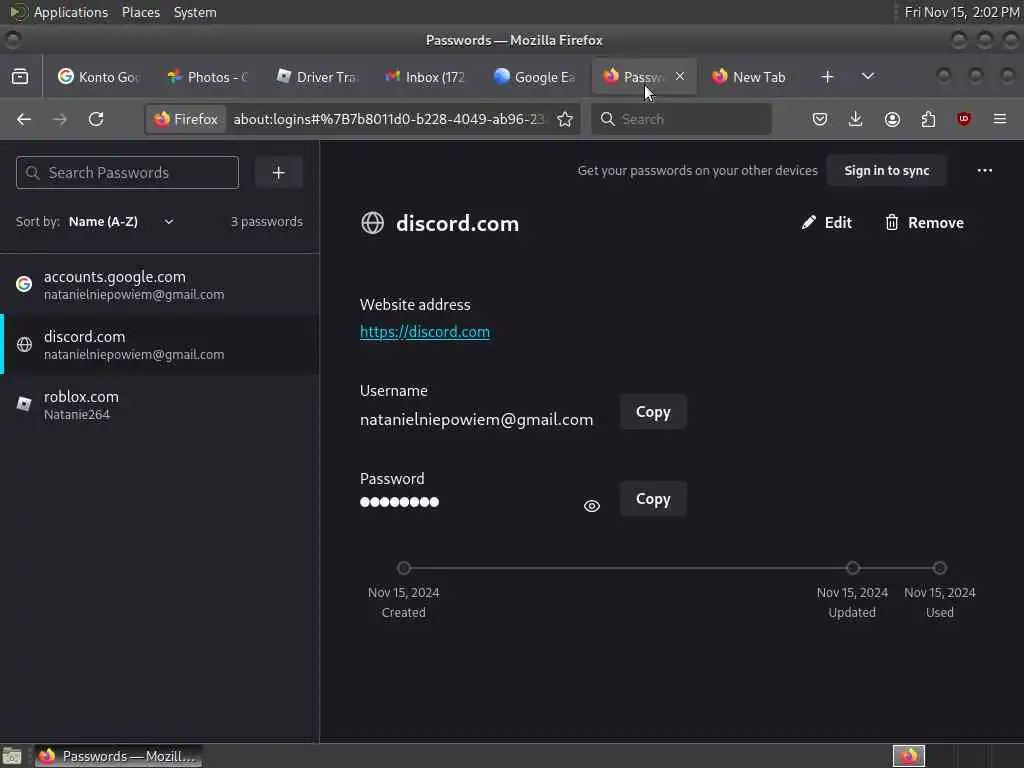The height and width of the screenshot is (768, 1024).
Task: Select the accounts.google.com login entry
Action: [160, 285]
